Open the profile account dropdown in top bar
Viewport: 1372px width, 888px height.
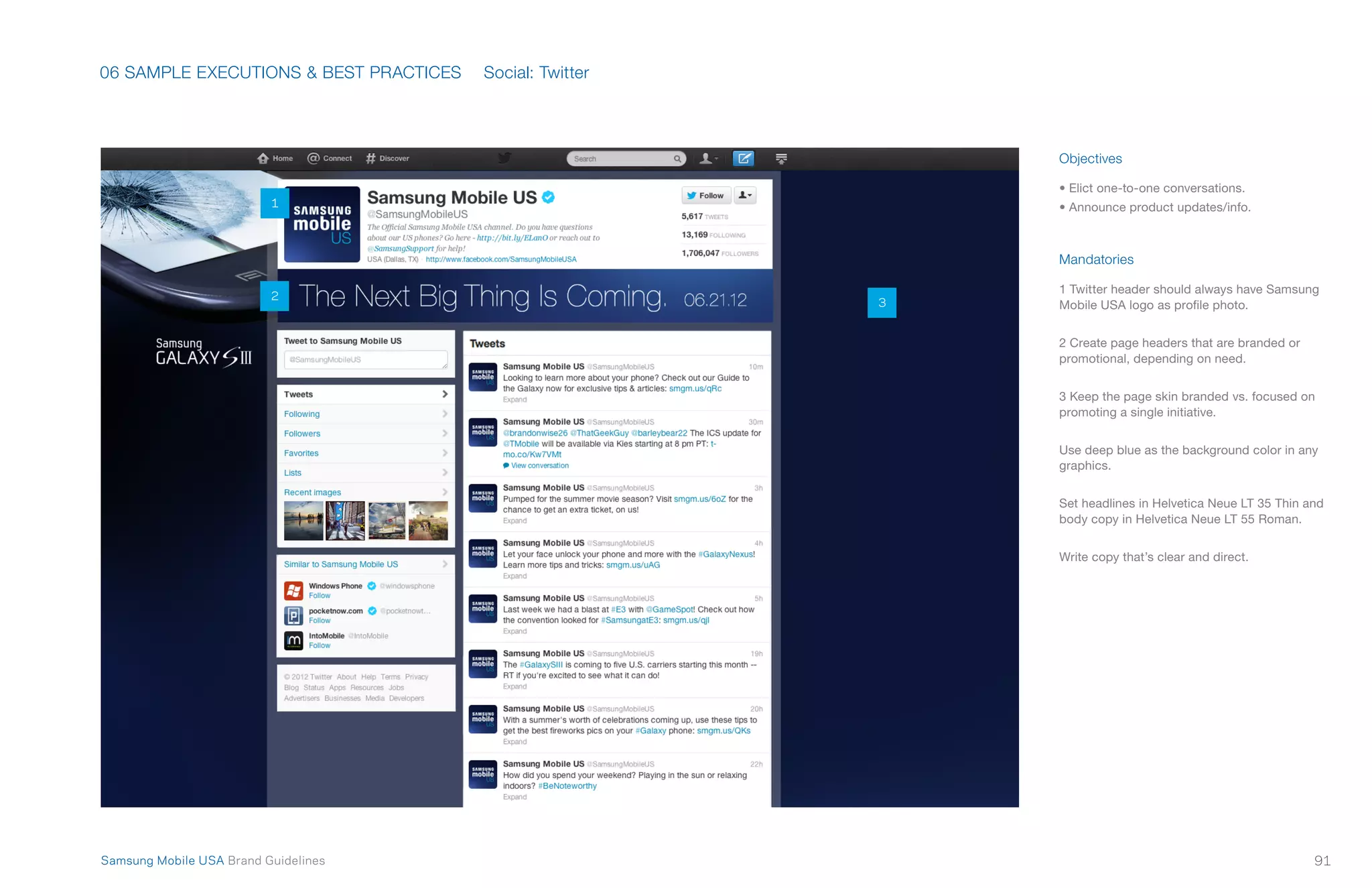(x=708, y=158)
